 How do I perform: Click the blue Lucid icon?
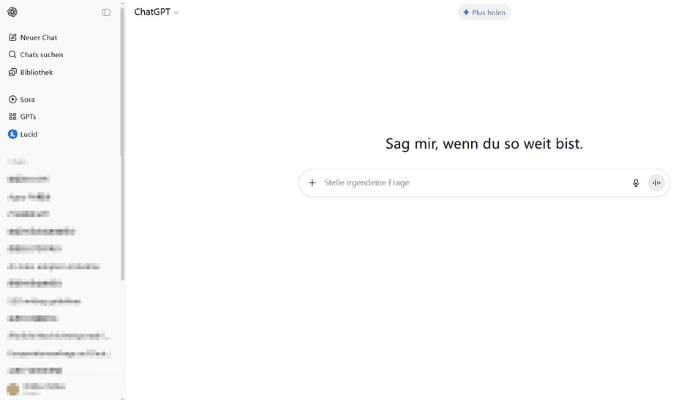12,134
